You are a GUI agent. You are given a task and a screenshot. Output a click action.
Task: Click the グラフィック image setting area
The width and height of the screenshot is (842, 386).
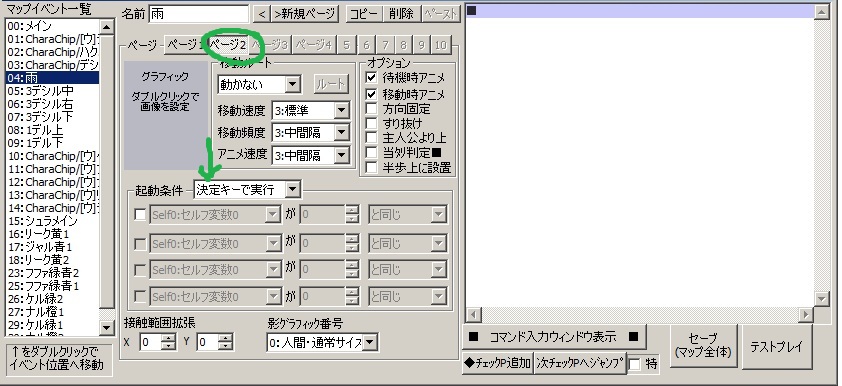(166, 115)
